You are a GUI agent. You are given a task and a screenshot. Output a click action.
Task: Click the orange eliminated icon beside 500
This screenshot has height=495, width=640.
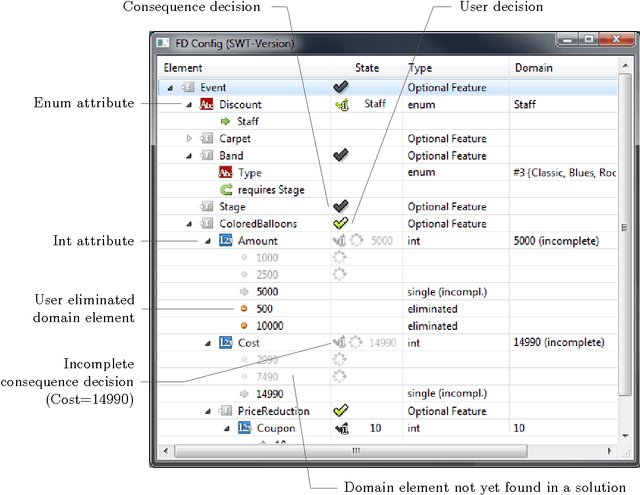243,309
